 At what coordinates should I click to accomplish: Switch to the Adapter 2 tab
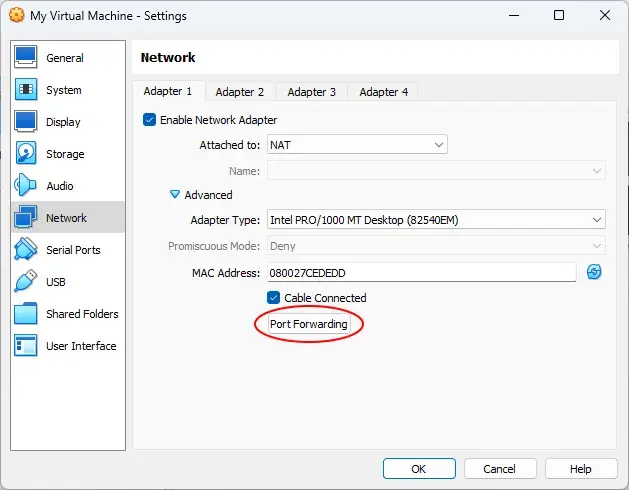(240, 92)
